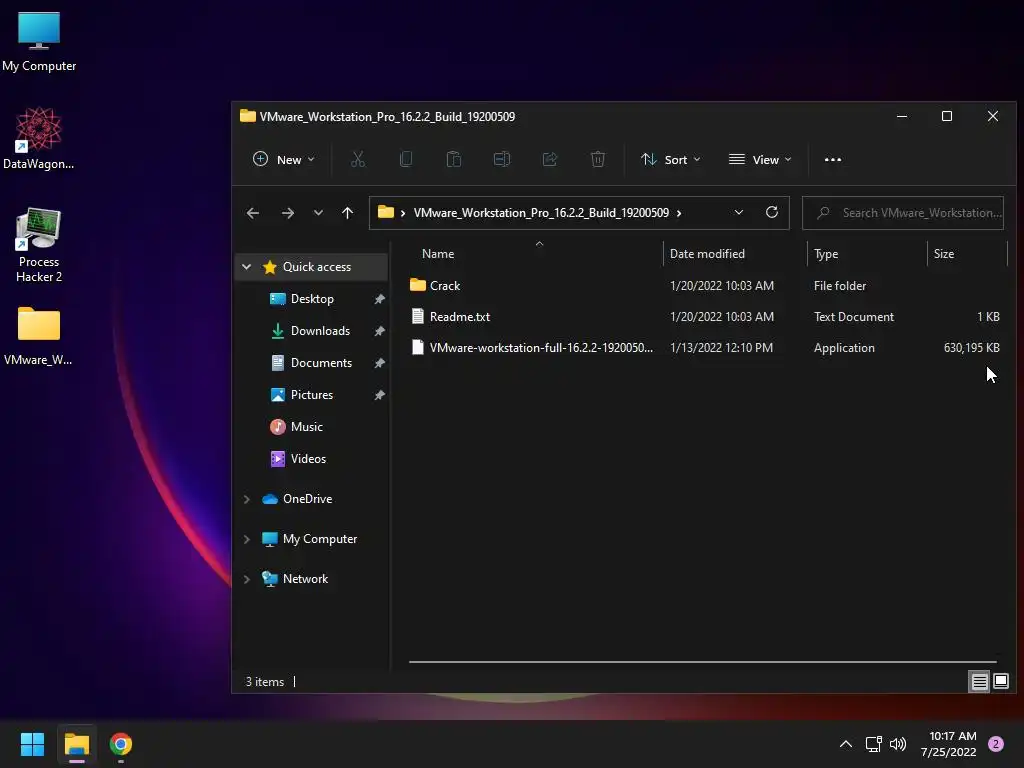Click the 3 items status text
This screenshot has width=1024, height=768.
[264, 682]
